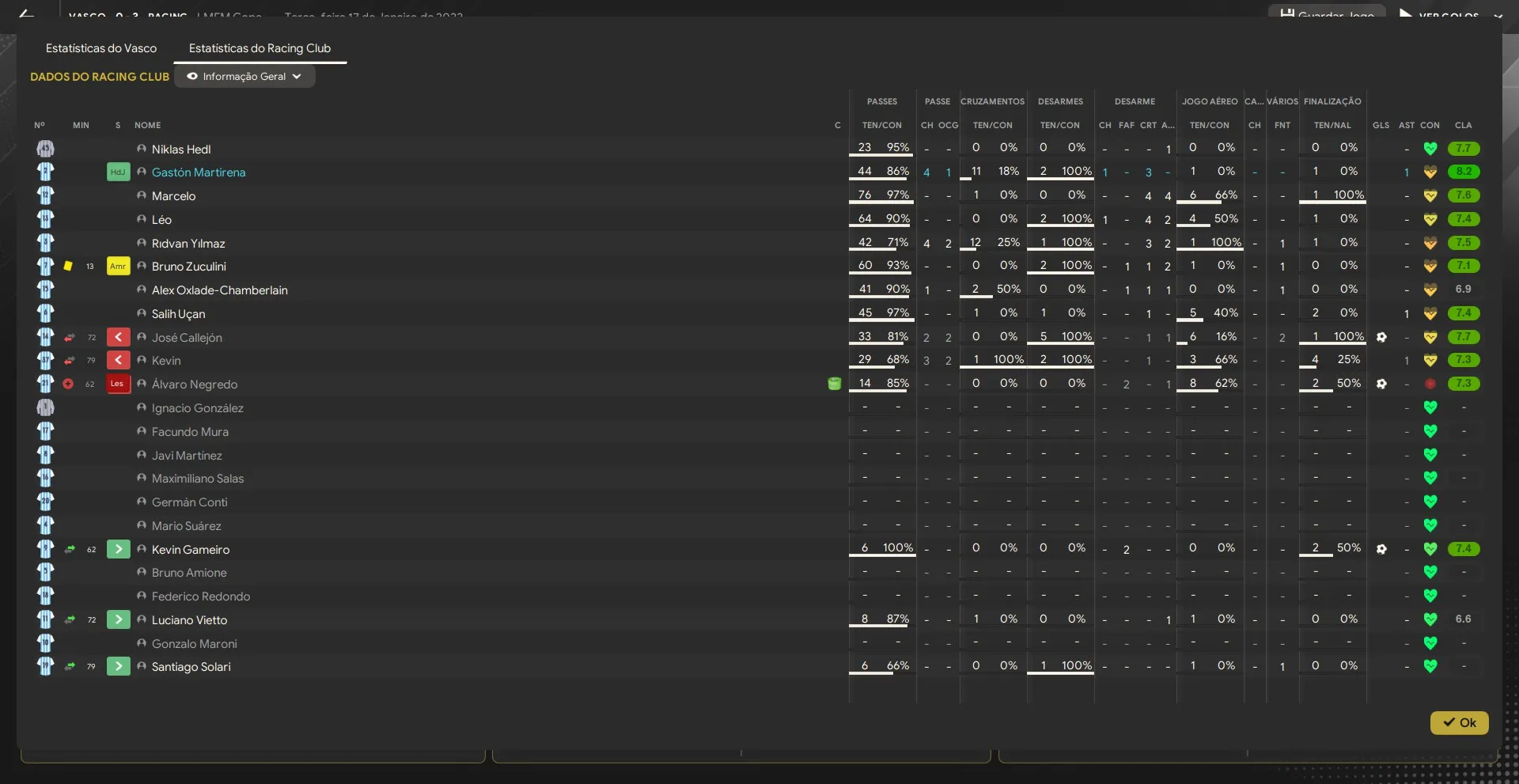Sort by the MIN column header
The width and height of the screenshot is (1519, 784).
(x=81, y=125)
